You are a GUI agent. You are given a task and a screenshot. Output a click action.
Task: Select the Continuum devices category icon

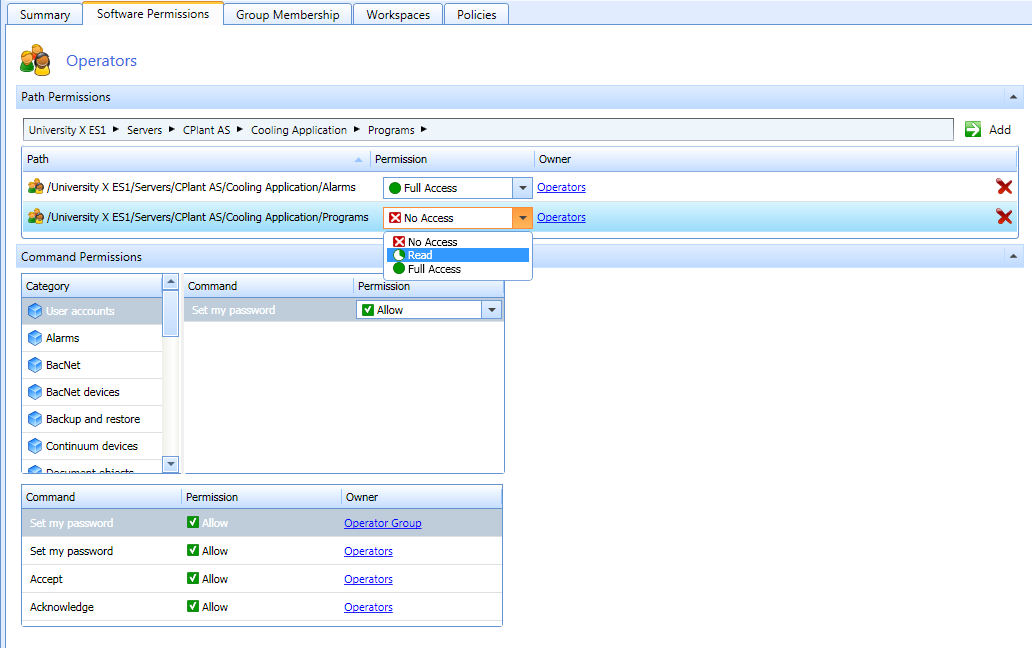pos(35,446)
